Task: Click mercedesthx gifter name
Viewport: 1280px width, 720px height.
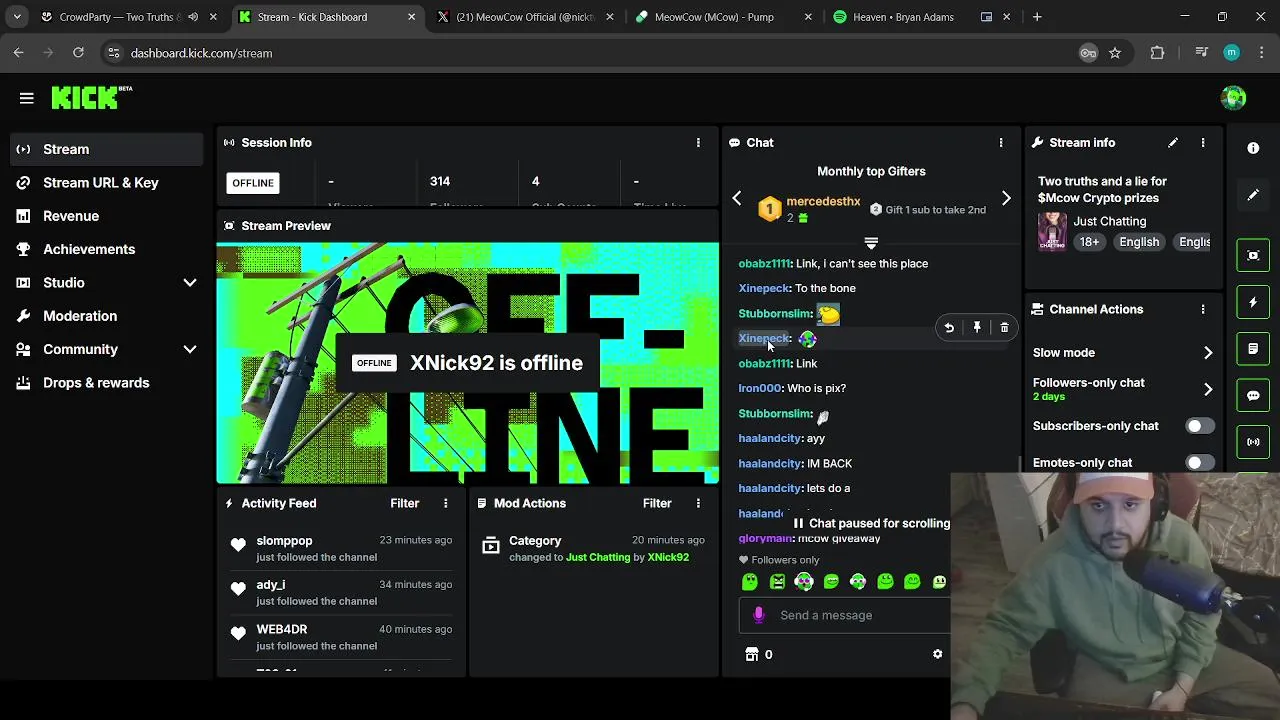Action: (x=823, y=201)
